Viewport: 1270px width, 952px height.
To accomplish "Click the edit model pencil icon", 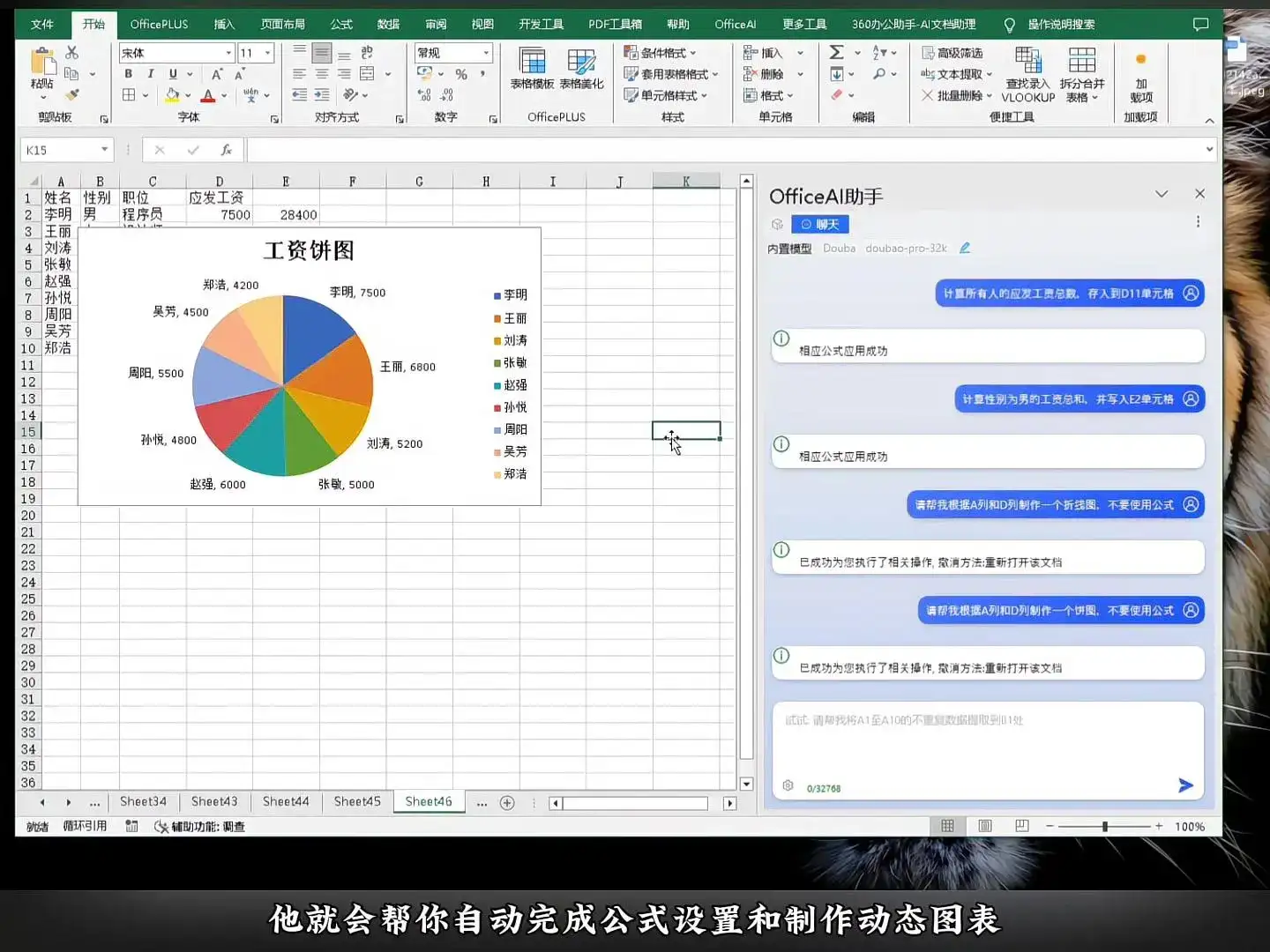I will coord(965,249).
